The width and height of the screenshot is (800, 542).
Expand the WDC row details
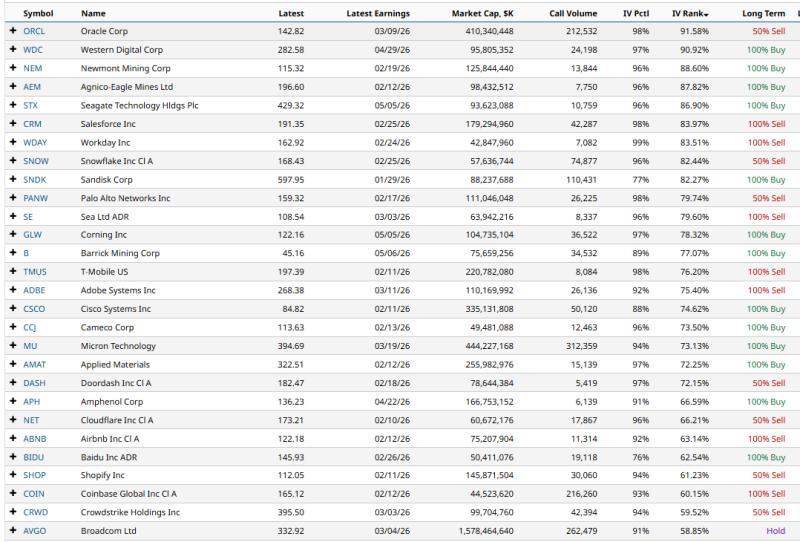click(13, 50)
